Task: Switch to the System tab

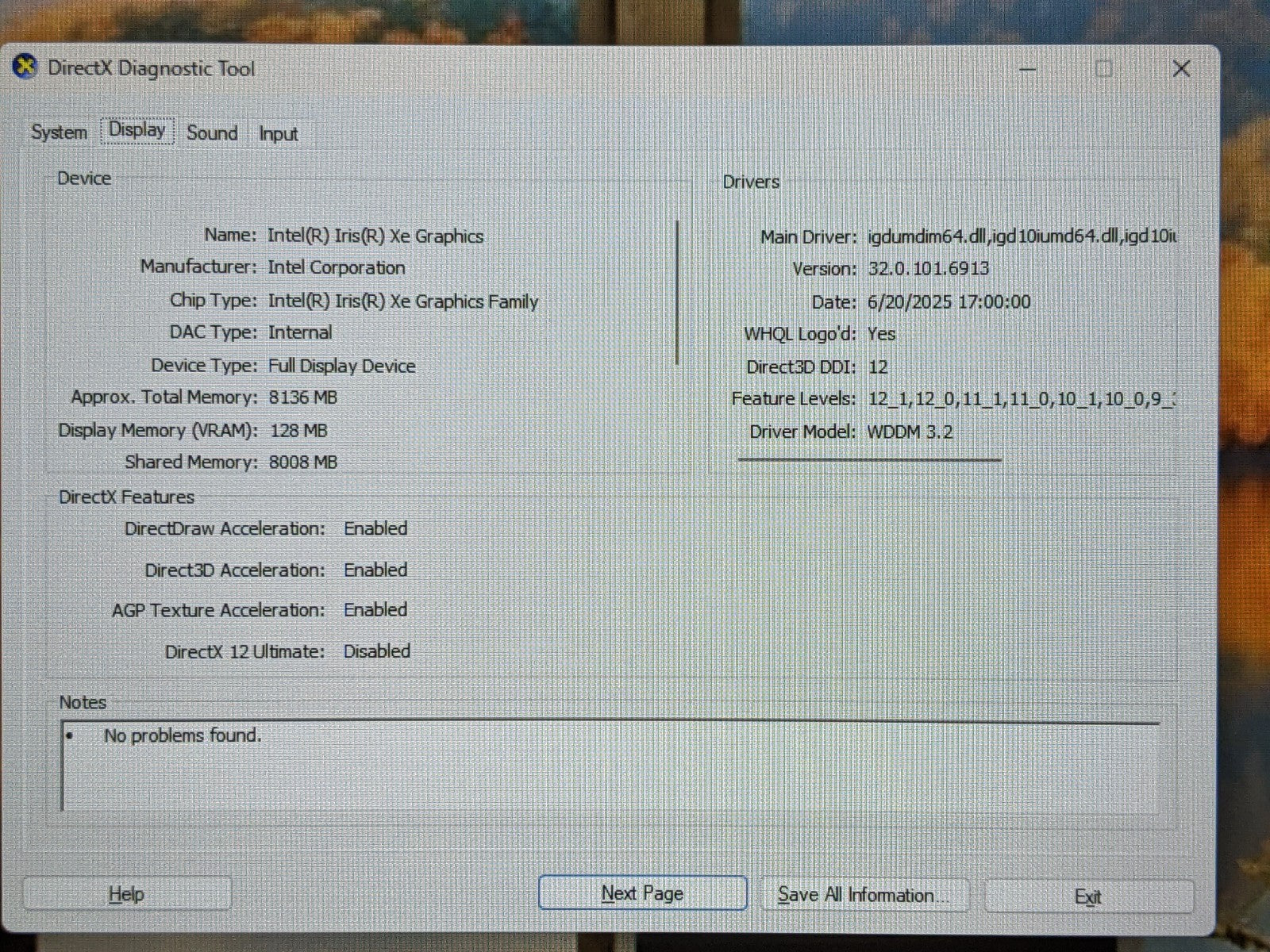Action: (x=59, y=132)
